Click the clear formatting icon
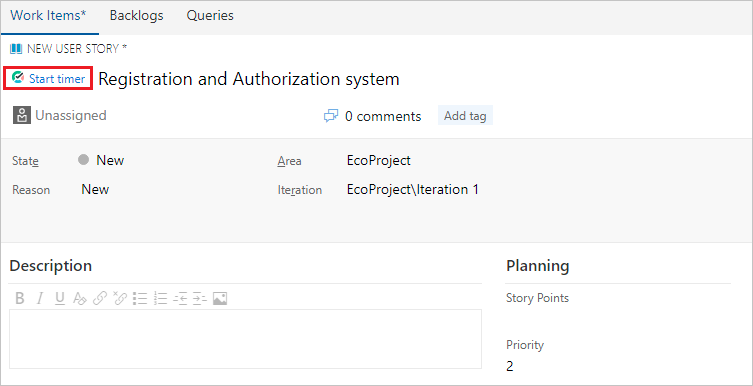The image size is (753, 386). click(79, 299)
